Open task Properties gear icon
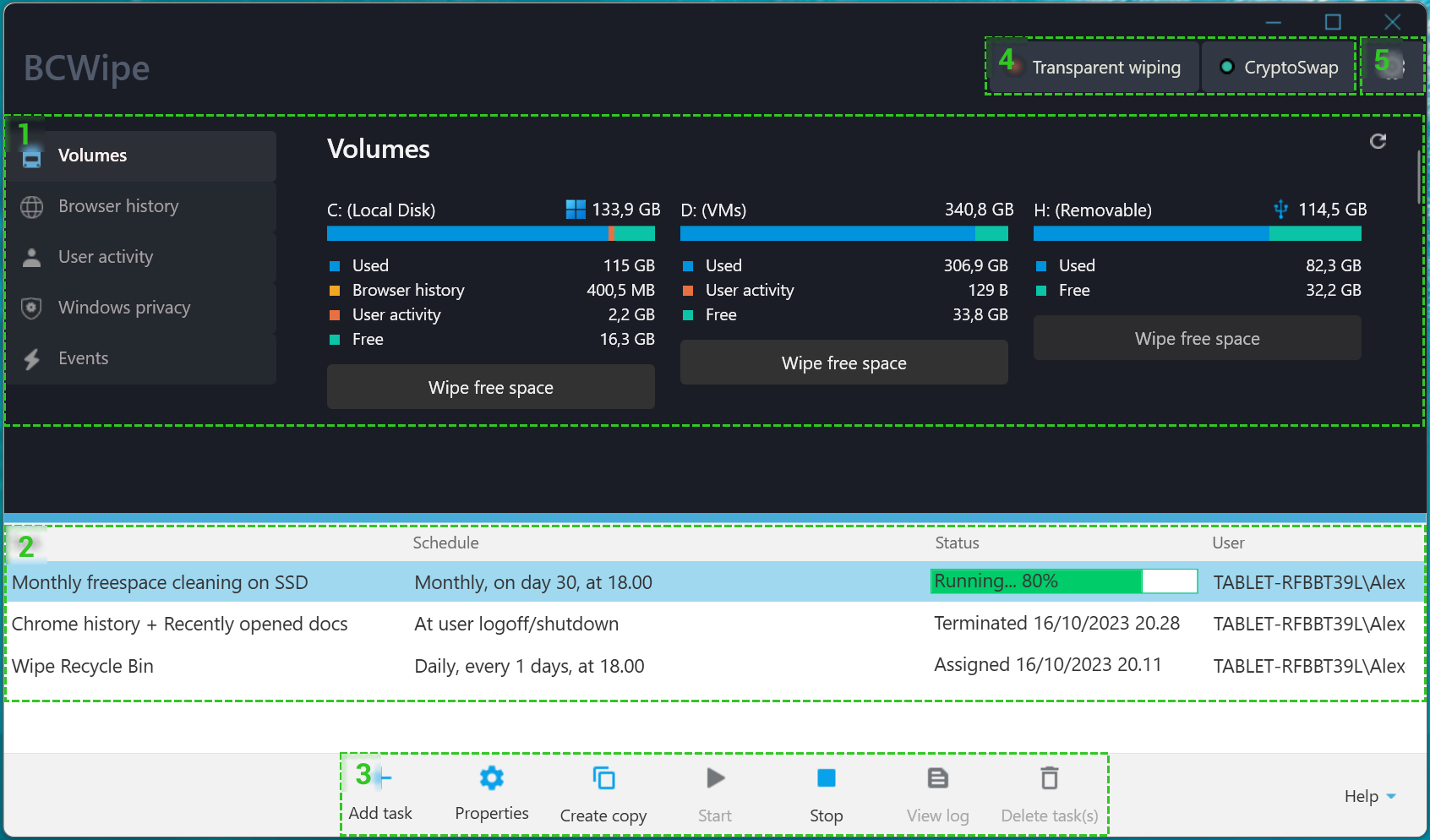This screenshot has width=1430, height=840. point(492,777)
